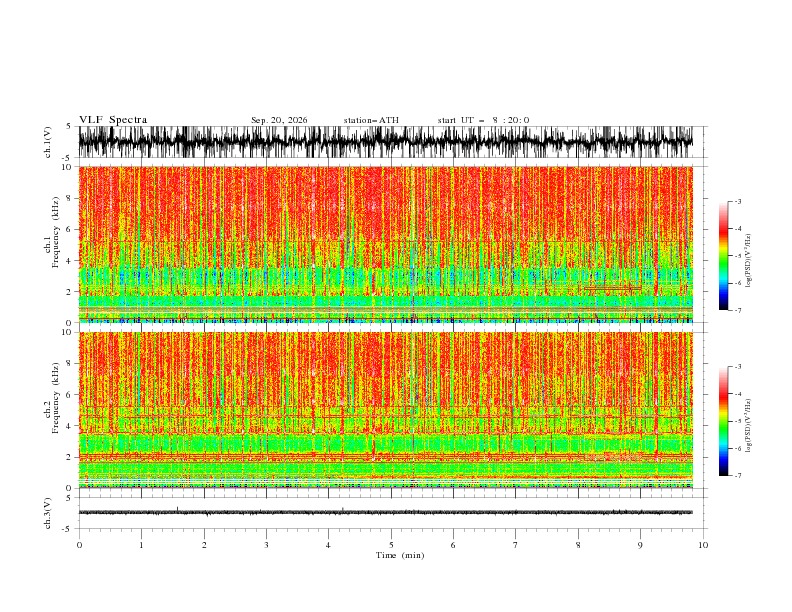Viewport: 792px width, 612px height.
Task: Click the 4 kHz tick of ch.2 spectrogram
Action: click(x=69, y=426)
